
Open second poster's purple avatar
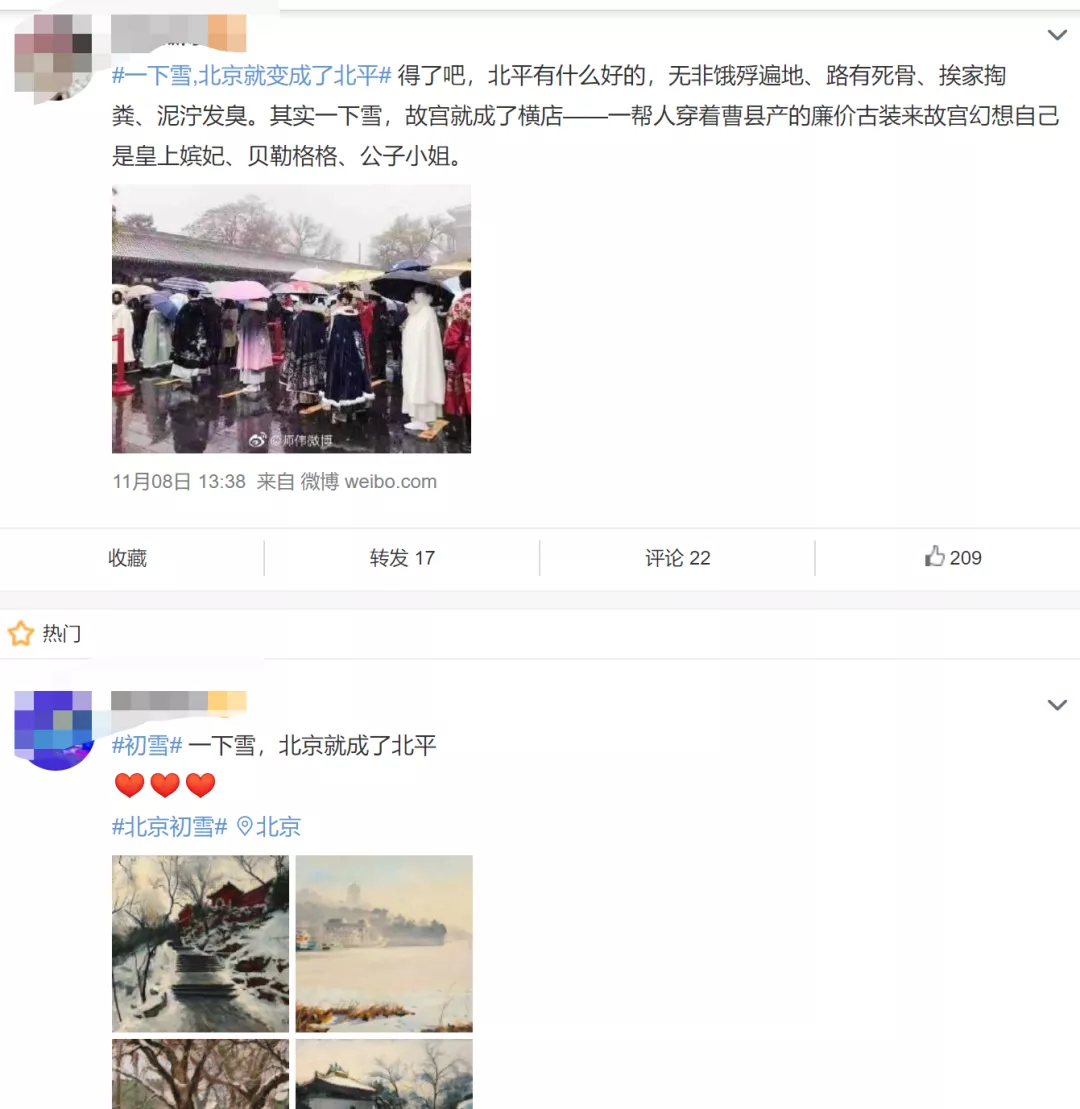53,730
